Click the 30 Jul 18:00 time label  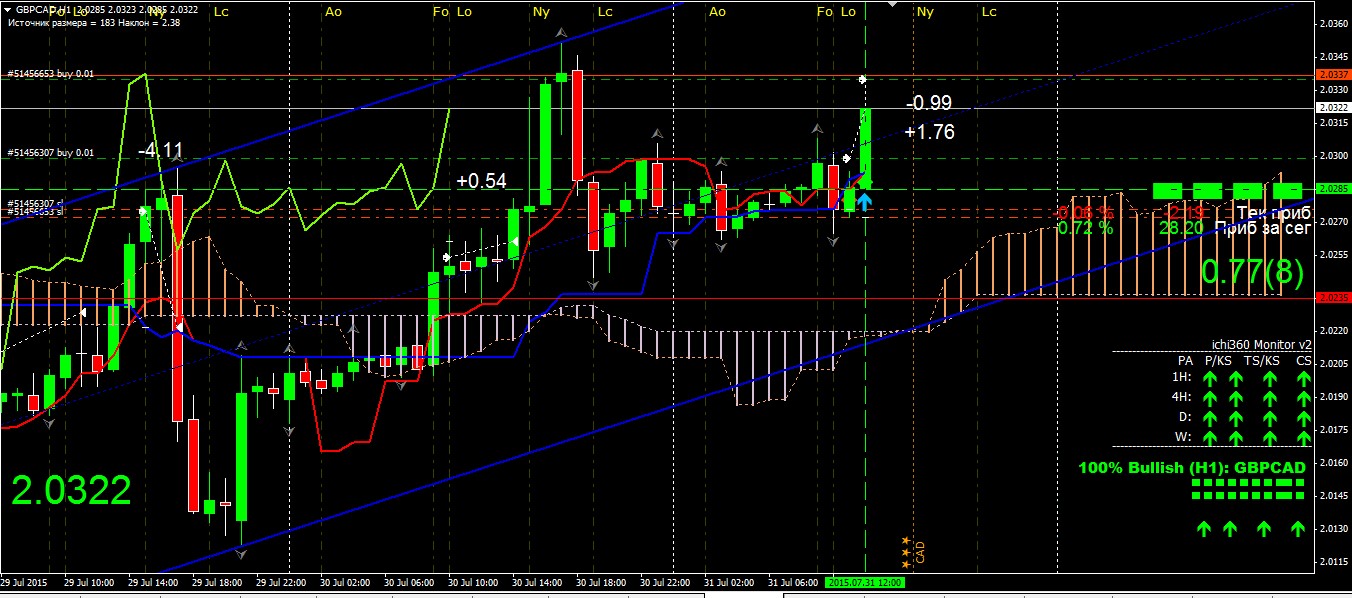coord(600,582)
